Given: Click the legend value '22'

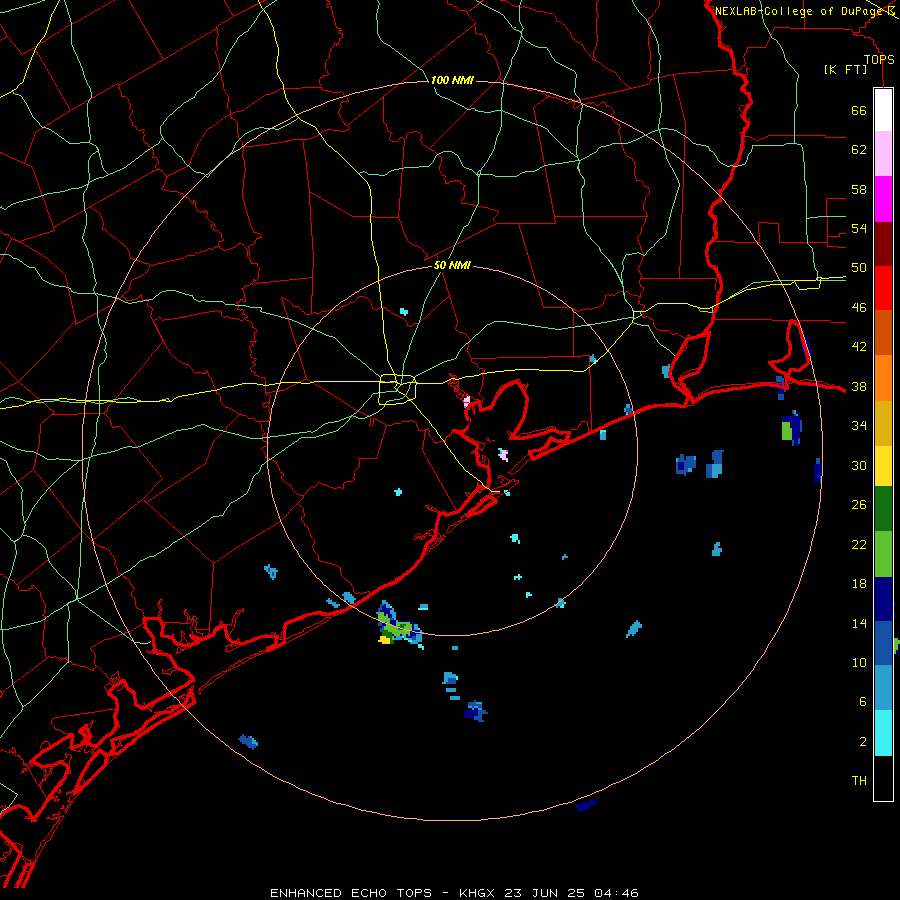Looking at the screenshot, I should point(859,544).
